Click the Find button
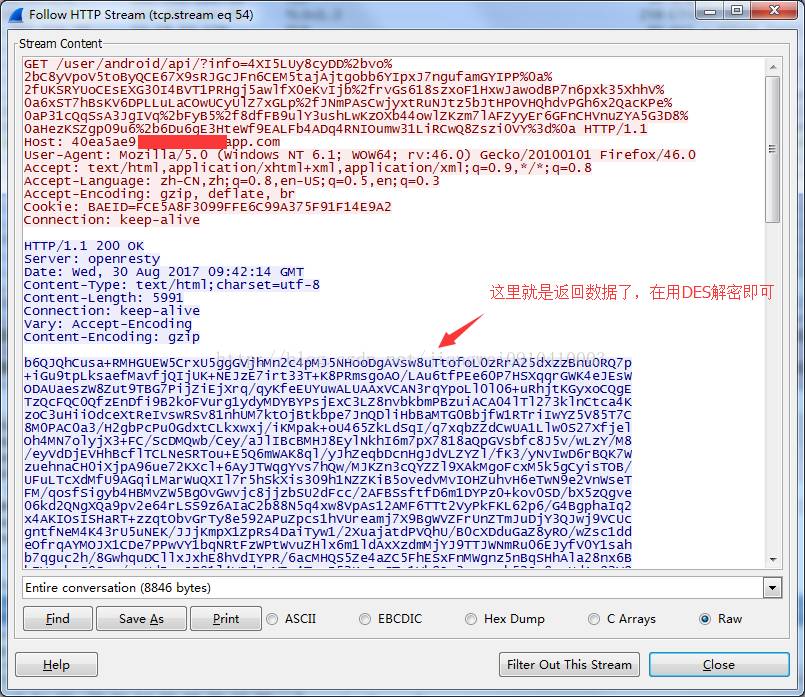The height and width of the screenshot is (697, 805). click(x=58, y=618)
